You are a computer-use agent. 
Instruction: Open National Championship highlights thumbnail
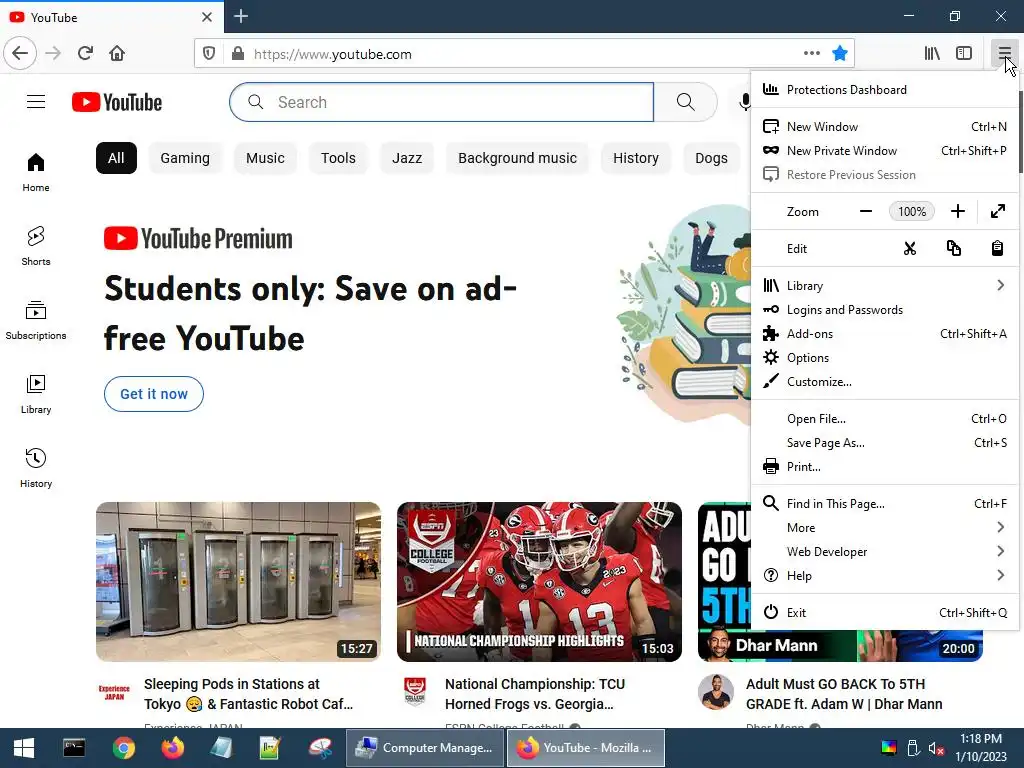click(539, 581)
